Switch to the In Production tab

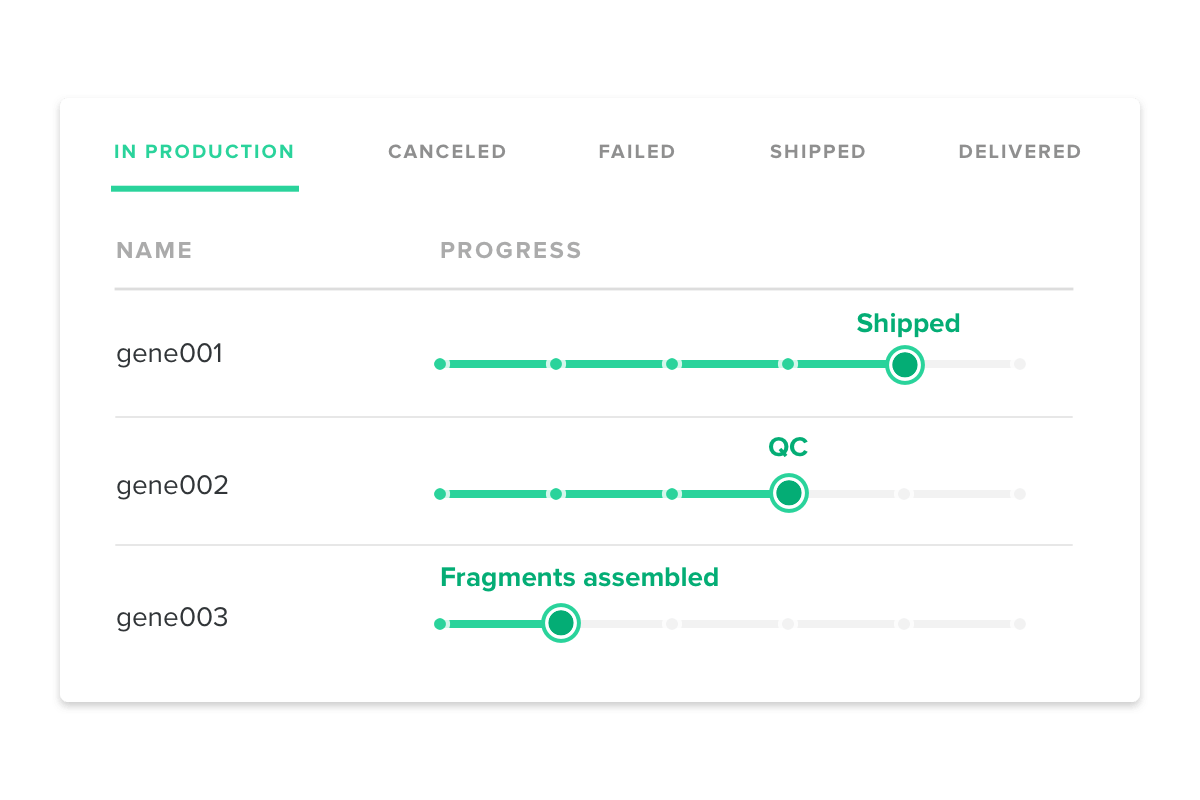point(204,152)
